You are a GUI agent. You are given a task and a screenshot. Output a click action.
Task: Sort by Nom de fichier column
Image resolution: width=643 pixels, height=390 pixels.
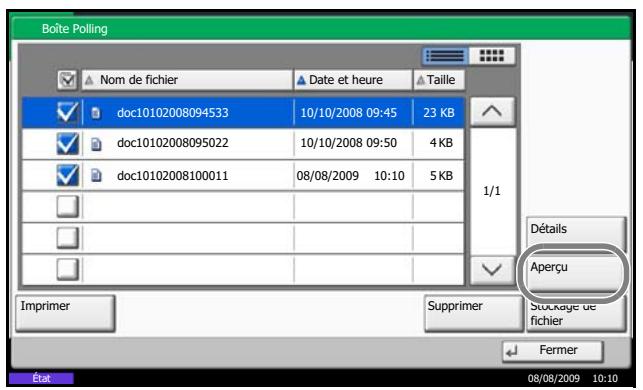tap(187, 80)
